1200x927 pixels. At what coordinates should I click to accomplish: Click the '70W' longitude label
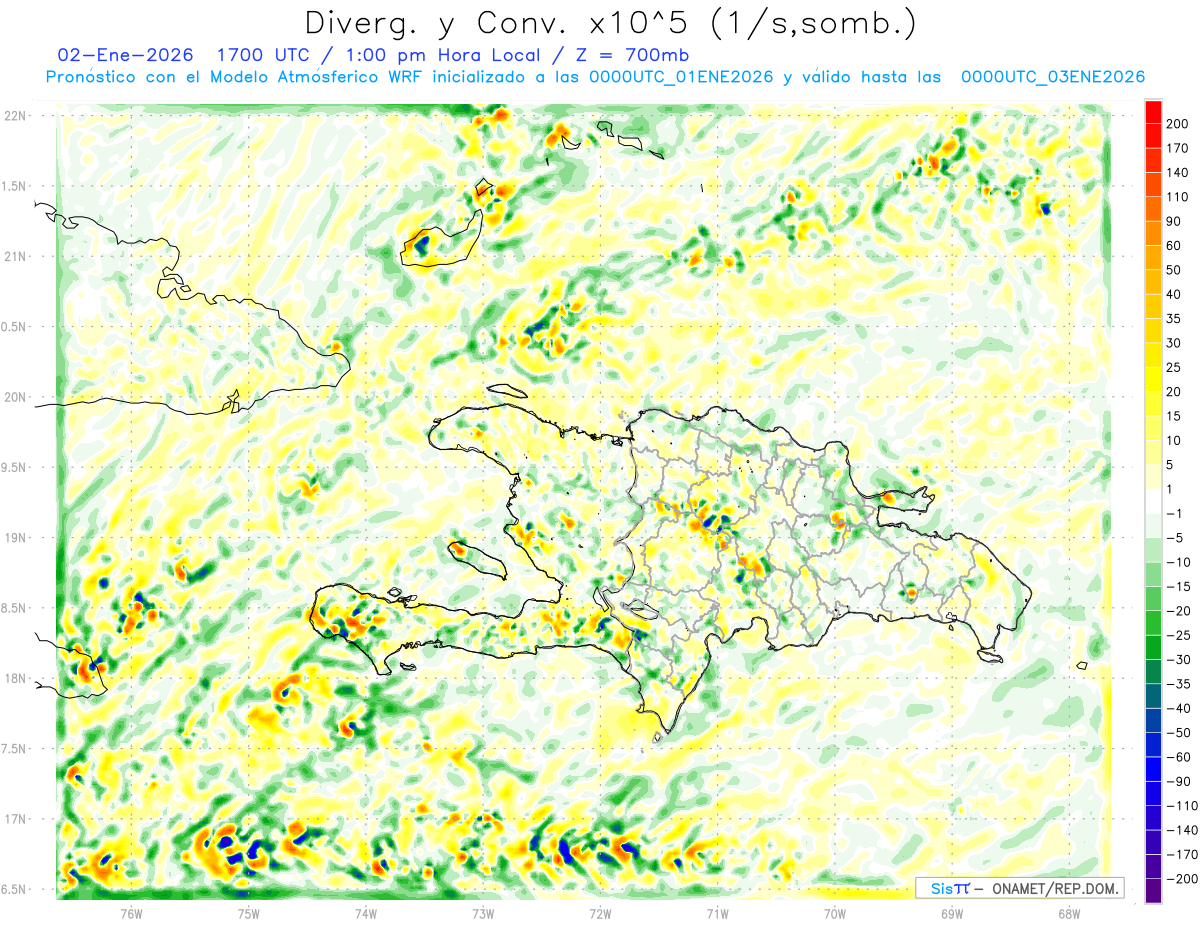tap(835, 913)
